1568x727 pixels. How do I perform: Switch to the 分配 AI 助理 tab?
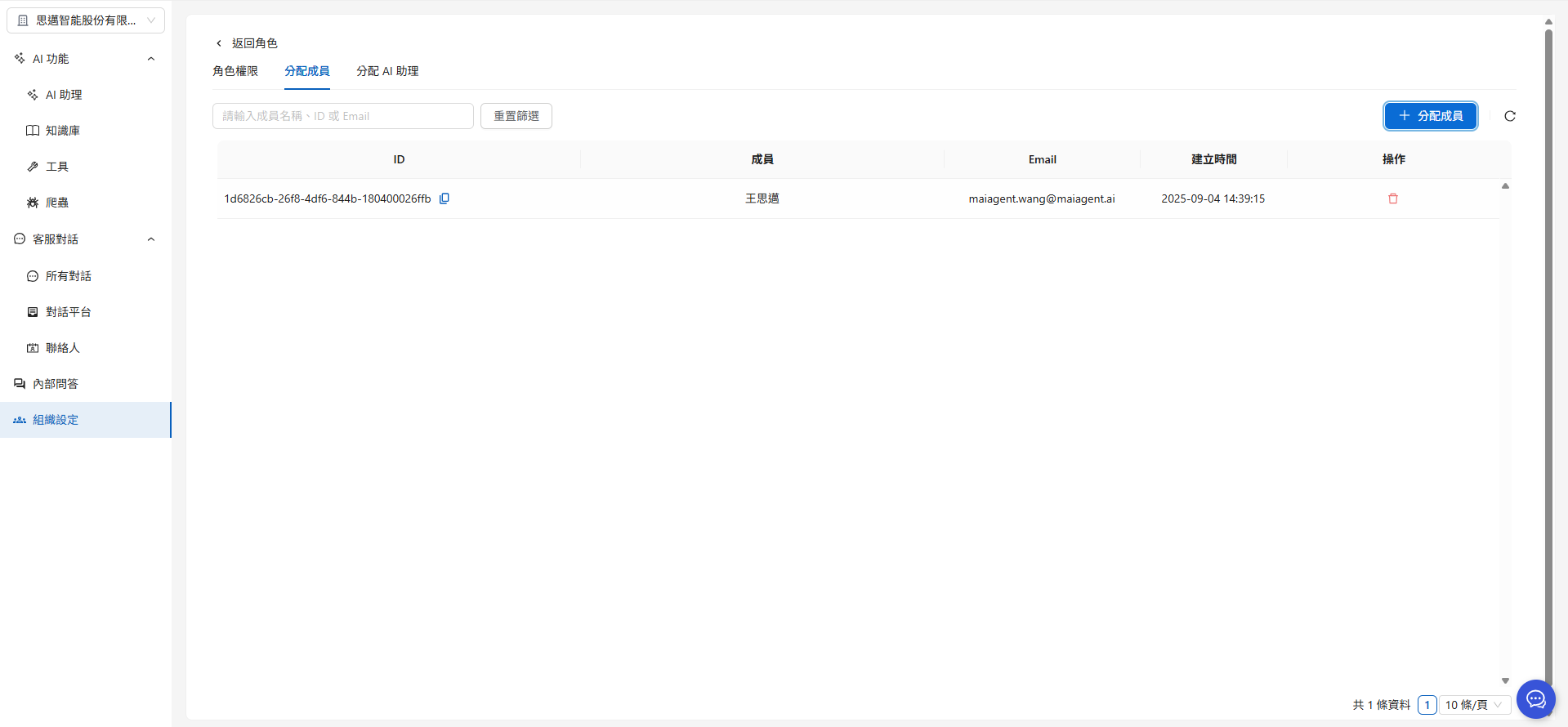(x=387, y=71)
